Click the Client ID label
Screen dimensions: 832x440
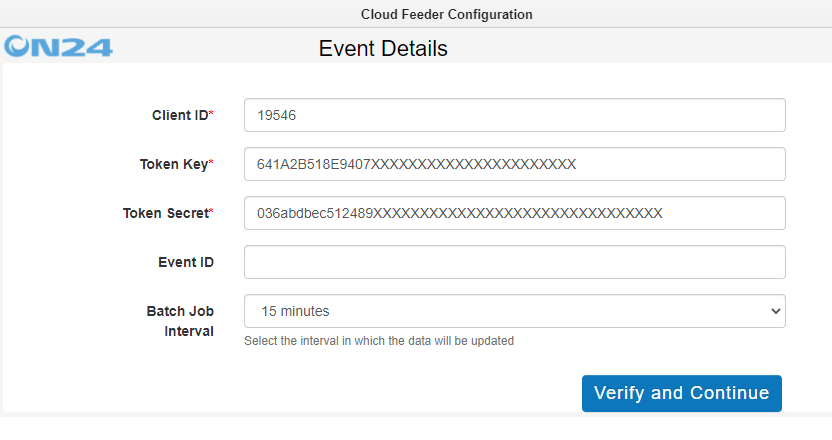tap(183, 115)
